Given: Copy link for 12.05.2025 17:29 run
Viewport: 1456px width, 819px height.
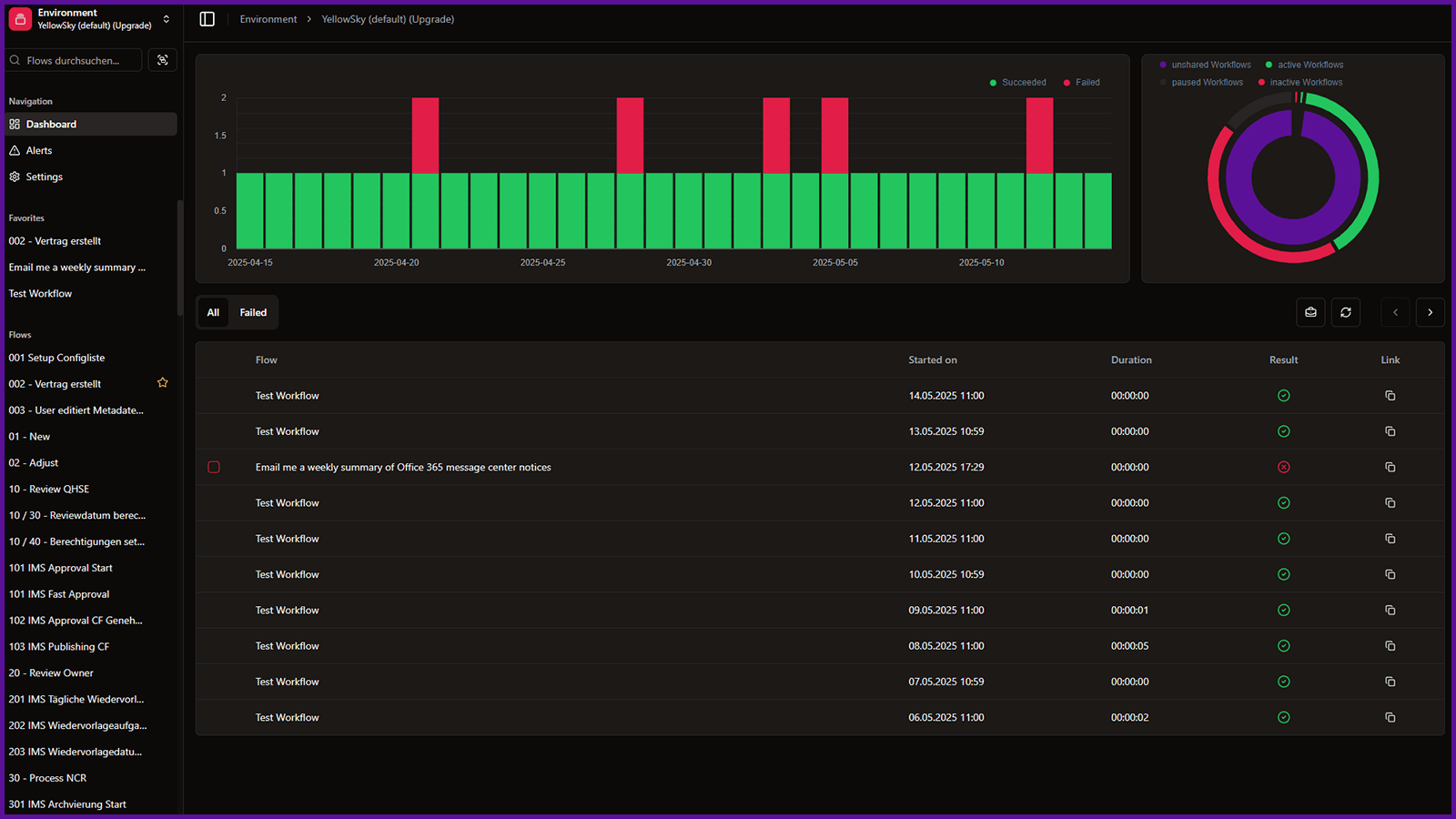Looking at the screenshot, I should tap(1390, 467).
